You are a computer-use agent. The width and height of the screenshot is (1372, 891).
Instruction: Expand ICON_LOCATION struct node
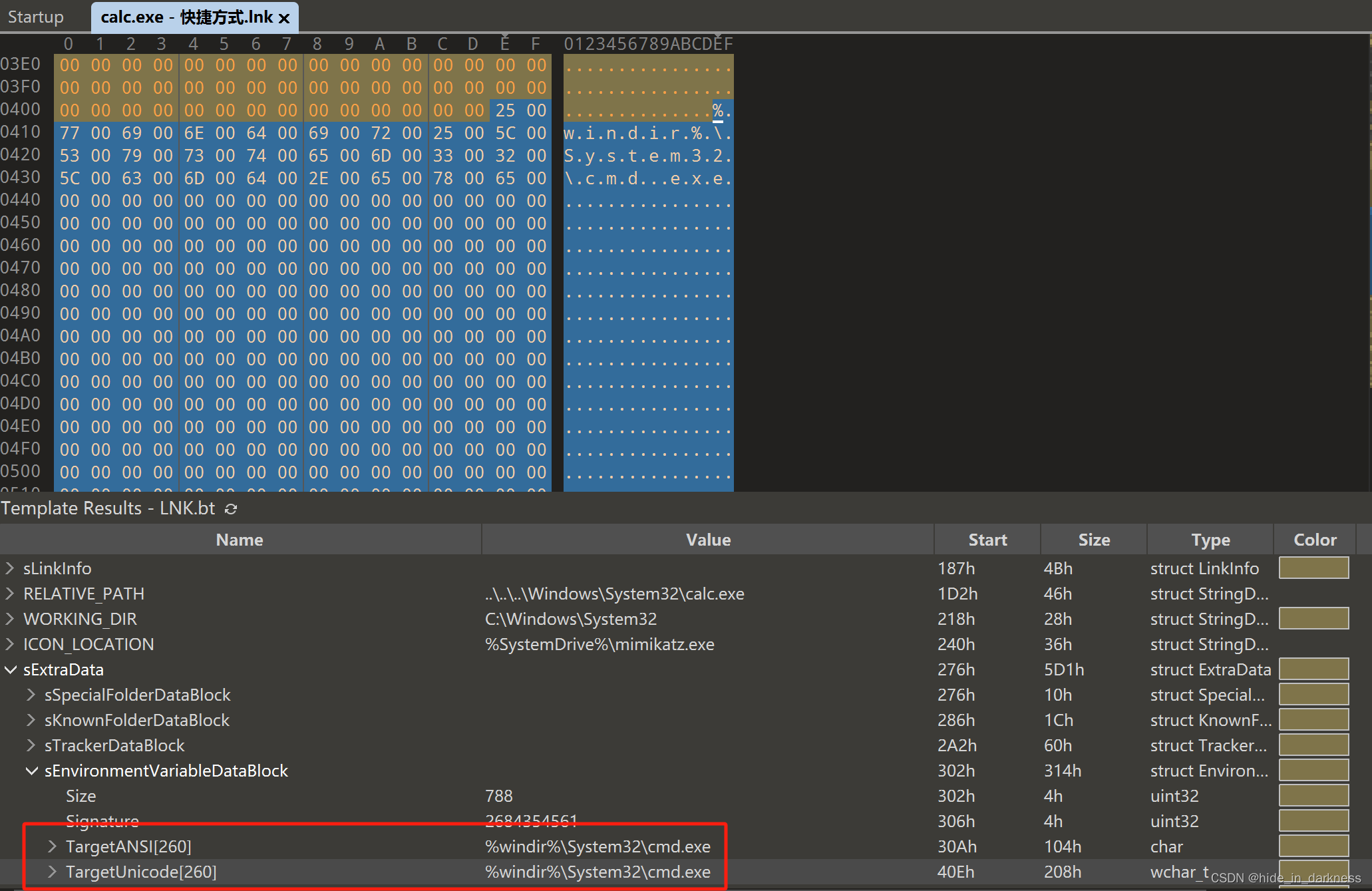click(x=10, y=644)
